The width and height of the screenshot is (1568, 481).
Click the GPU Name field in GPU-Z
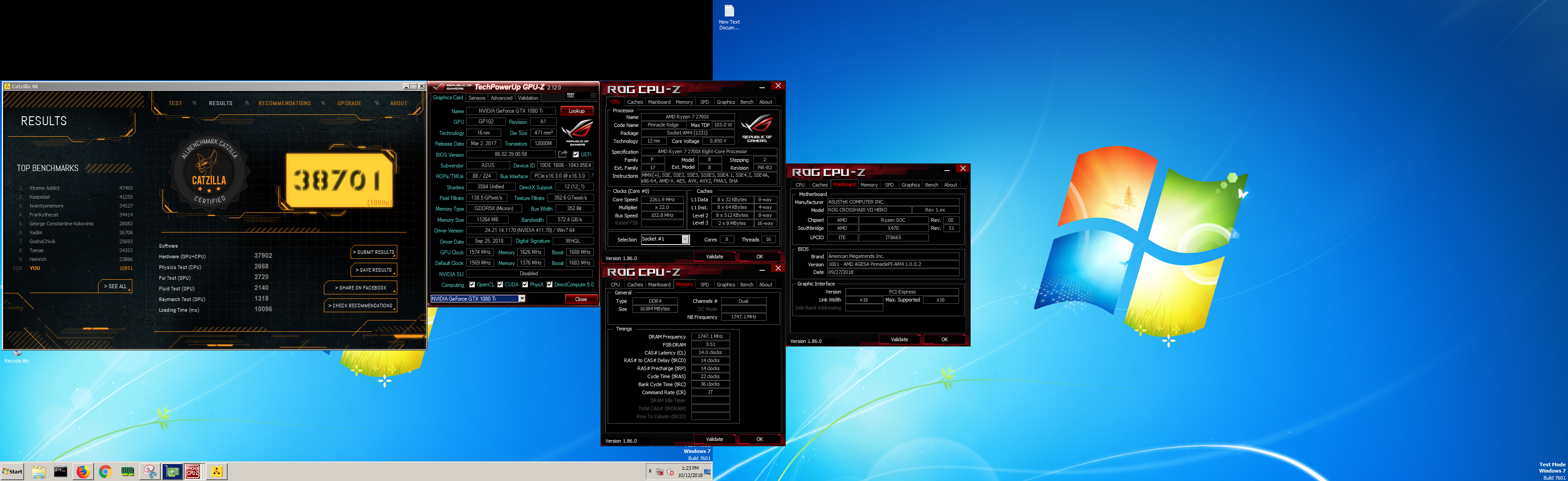pos(511,111)
